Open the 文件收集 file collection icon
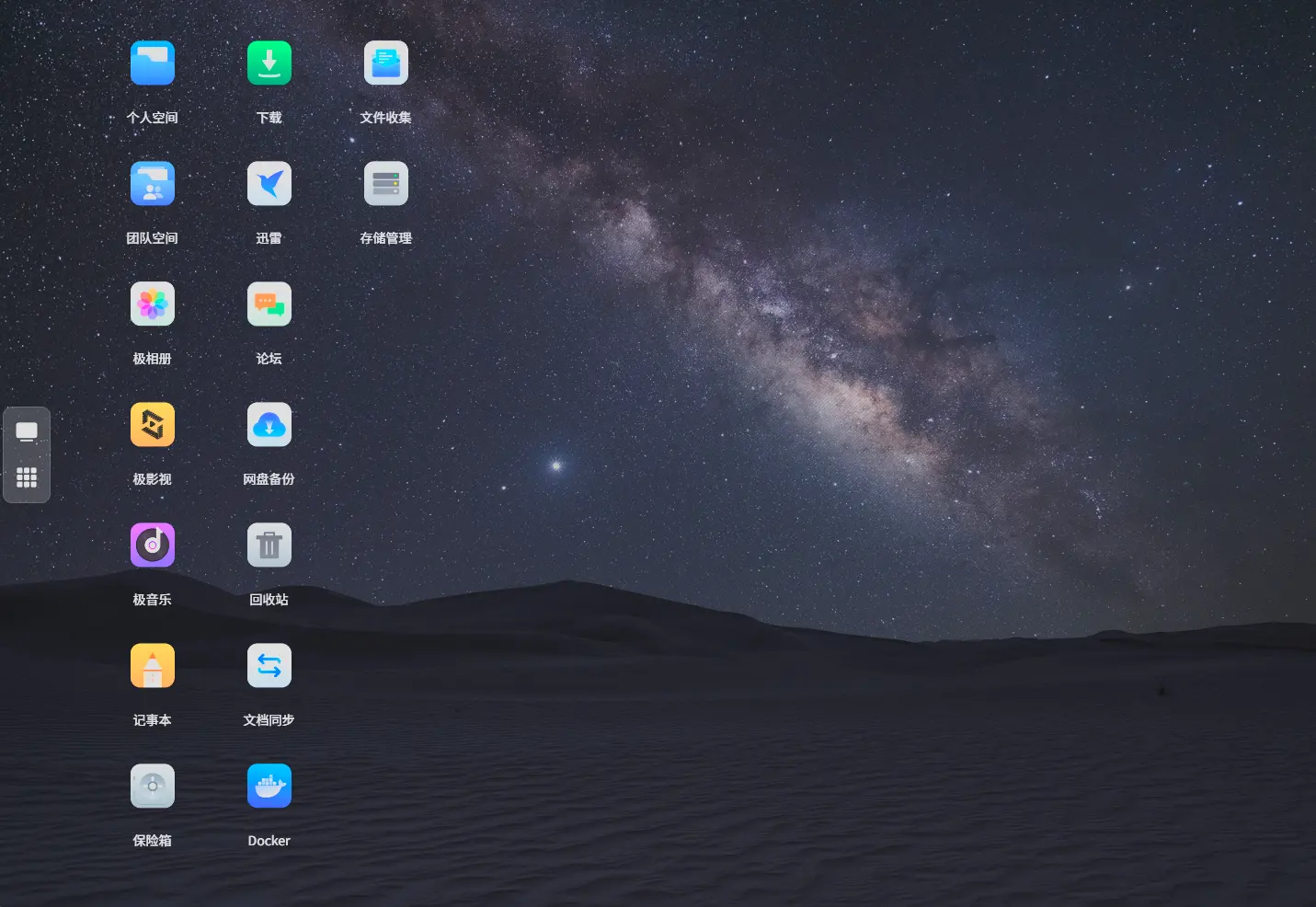The width and height of the screenshot is (1316, 907). coord(386,63)
